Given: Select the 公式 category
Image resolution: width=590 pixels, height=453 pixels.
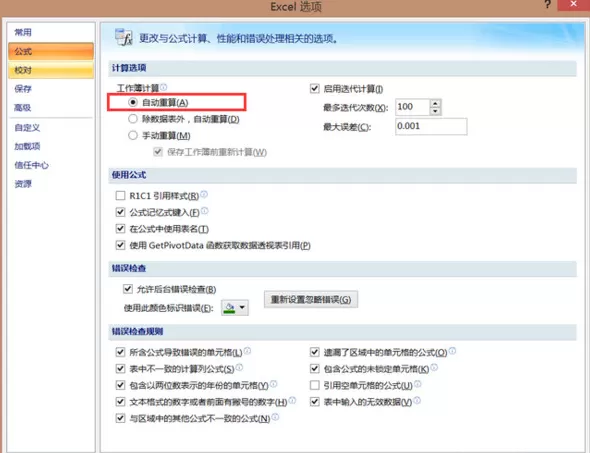Looking at the screenshot, I should click(51, 51).
